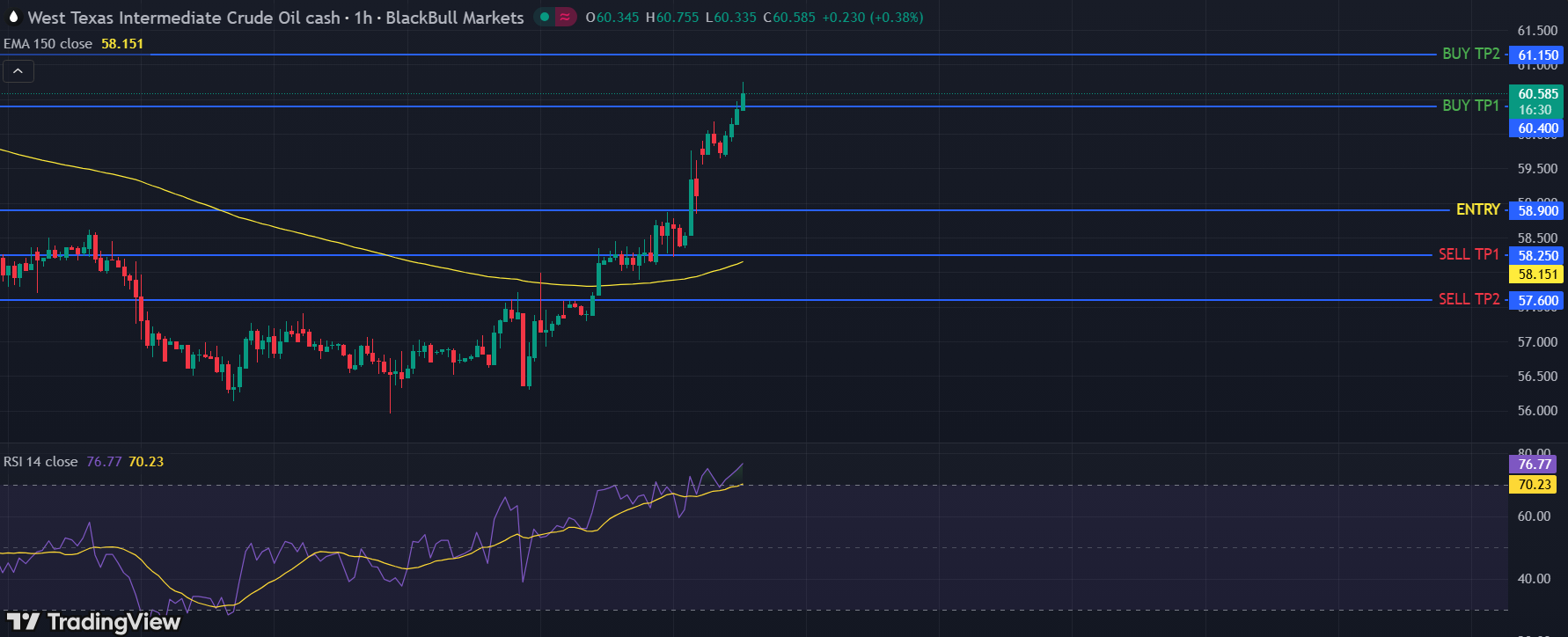Click the 58.900 entry price tag
The image size is (1568, 637).
click(x=1537, y=210)
